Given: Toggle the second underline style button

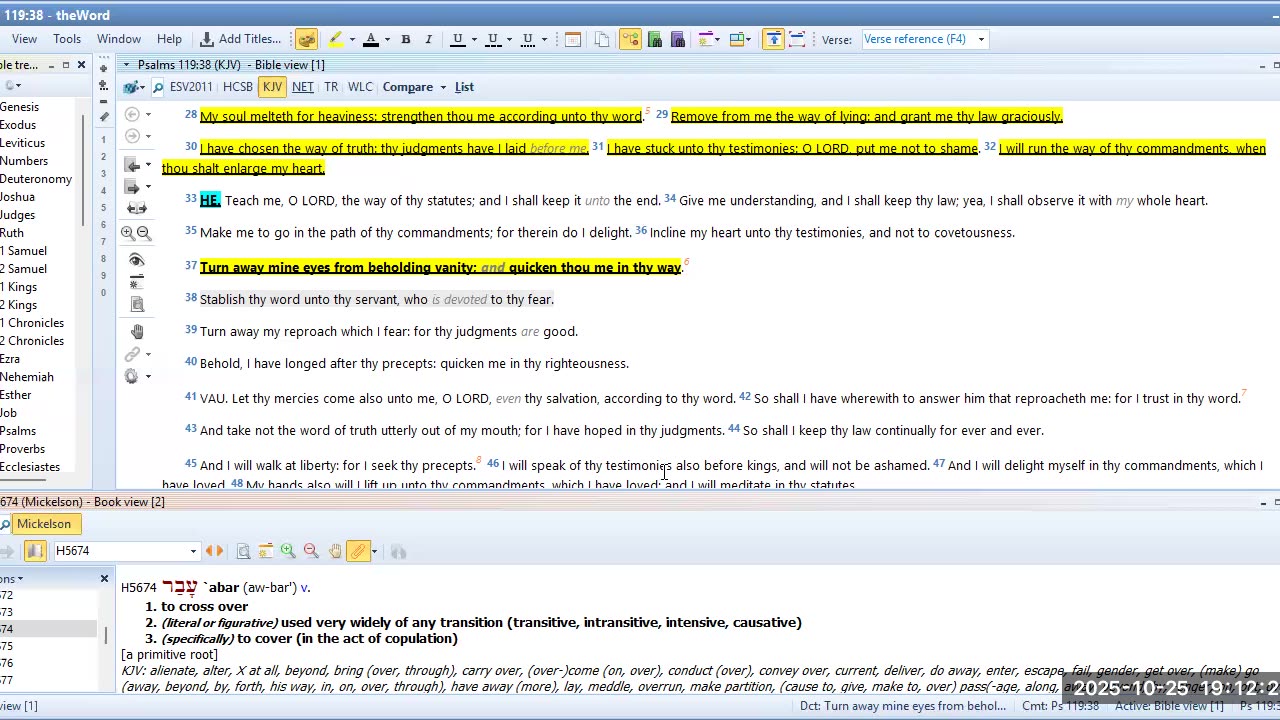Looking at the screenshot, I should [492, 39].
